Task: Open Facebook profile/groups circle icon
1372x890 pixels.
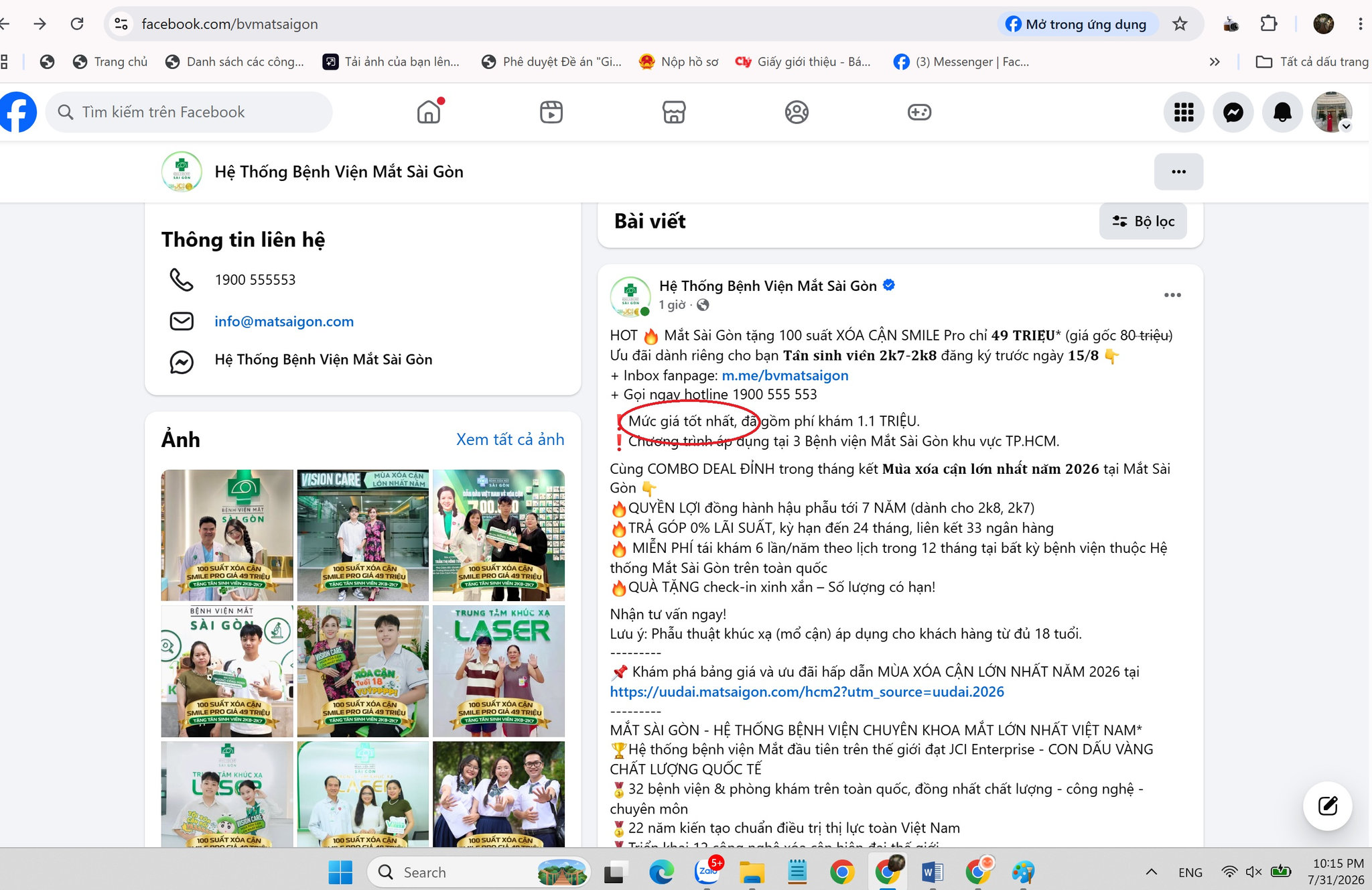Action: tap(797, 112)
